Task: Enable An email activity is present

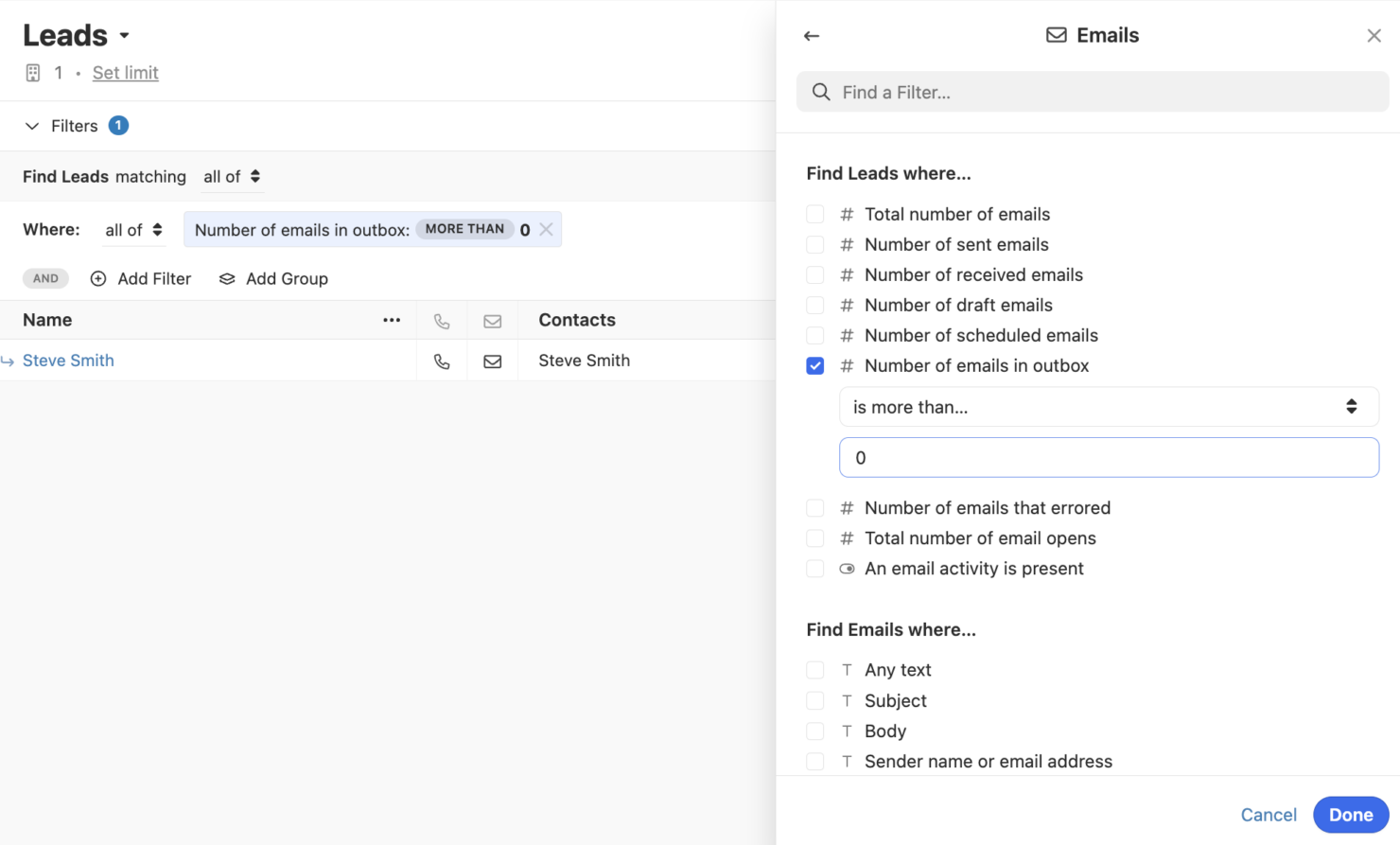Action: coord(814,568)
